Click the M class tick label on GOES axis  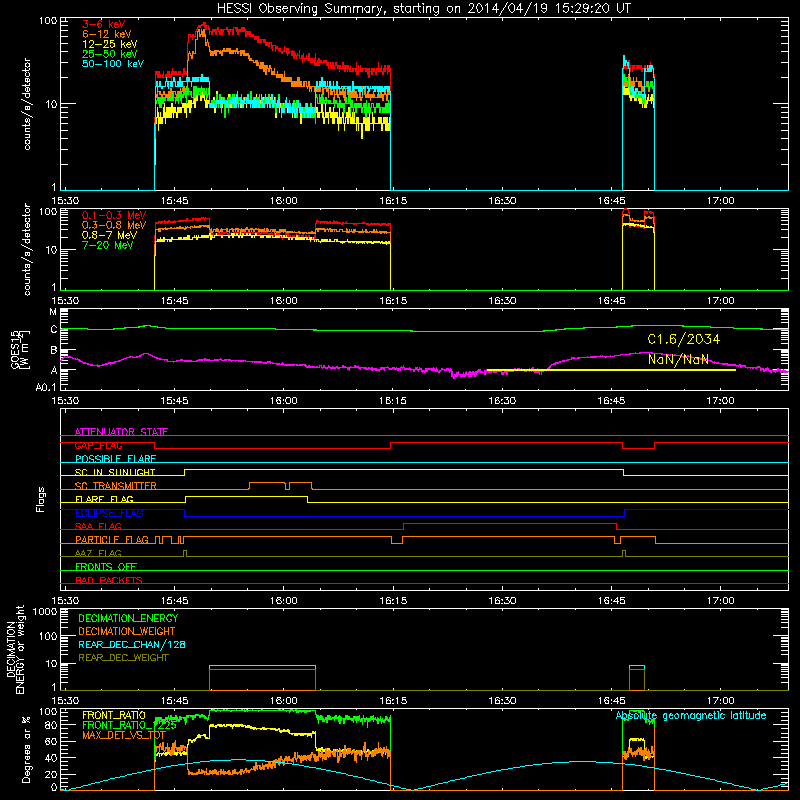coord(53,312)
